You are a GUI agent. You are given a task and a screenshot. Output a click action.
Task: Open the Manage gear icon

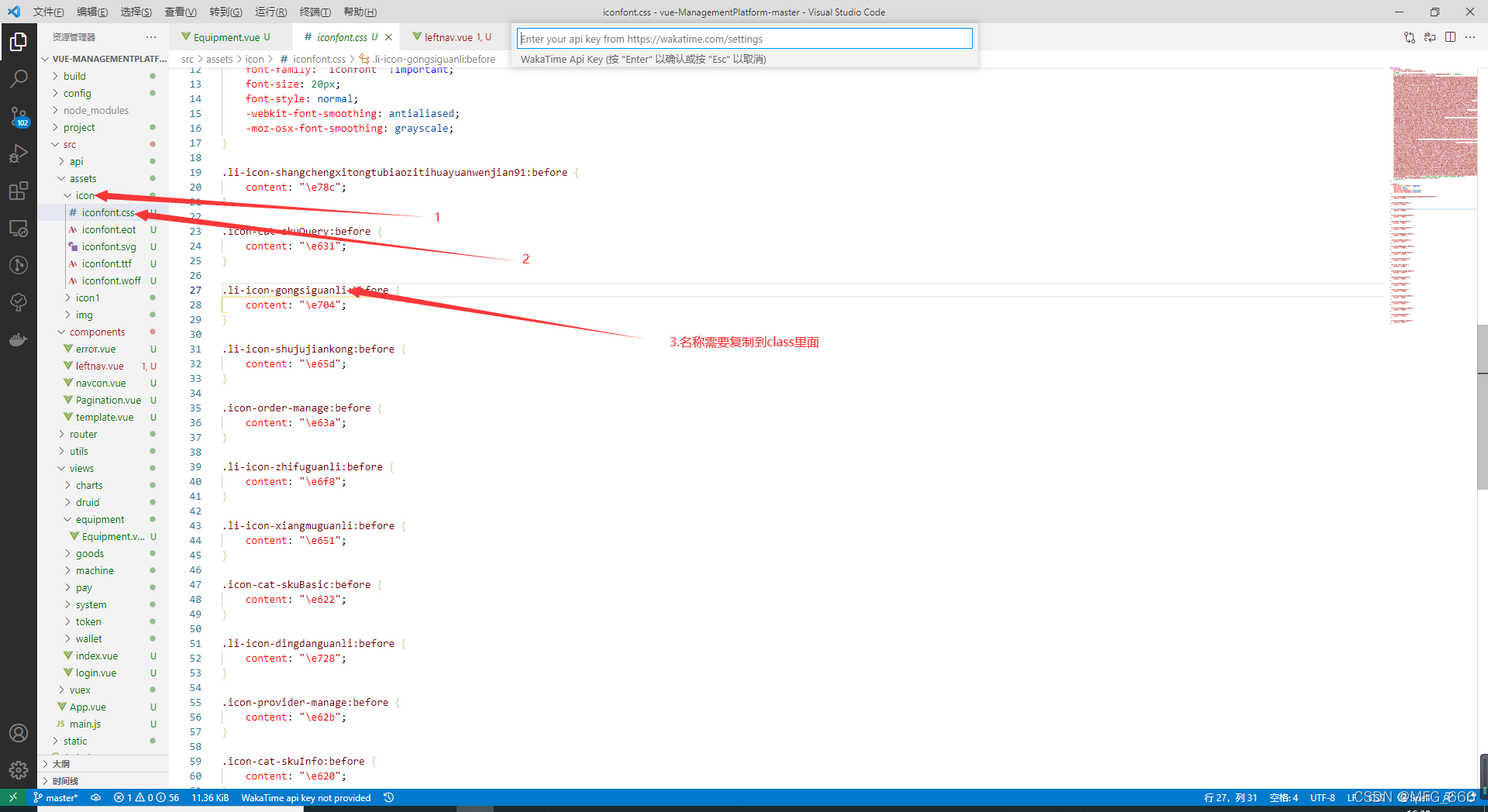point(19,770)
